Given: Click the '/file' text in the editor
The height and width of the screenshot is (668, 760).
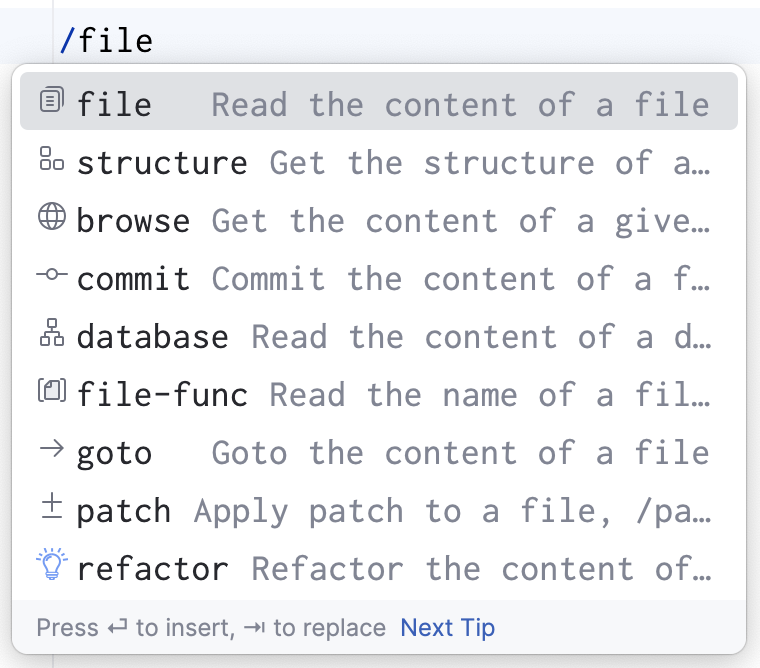Looking at the screenshot, I should click(107, 41).
